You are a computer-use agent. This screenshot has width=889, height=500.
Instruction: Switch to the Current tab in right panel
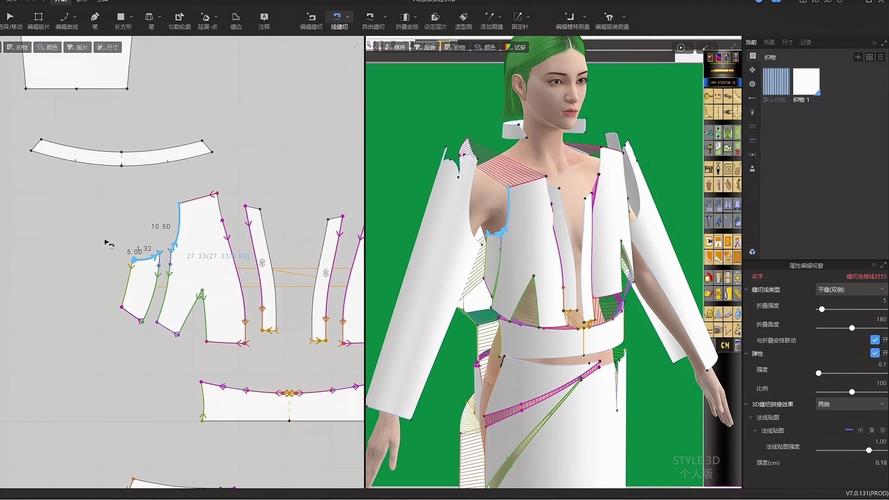point(751,43)
